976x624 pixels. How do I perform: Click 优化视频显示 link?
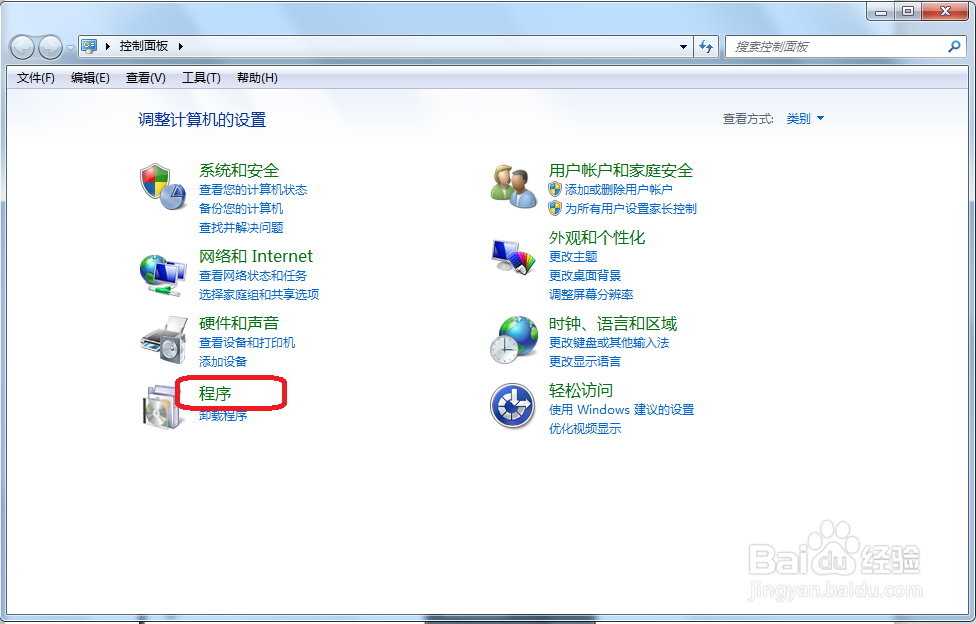pyautogui.click(x=584, y=428)
